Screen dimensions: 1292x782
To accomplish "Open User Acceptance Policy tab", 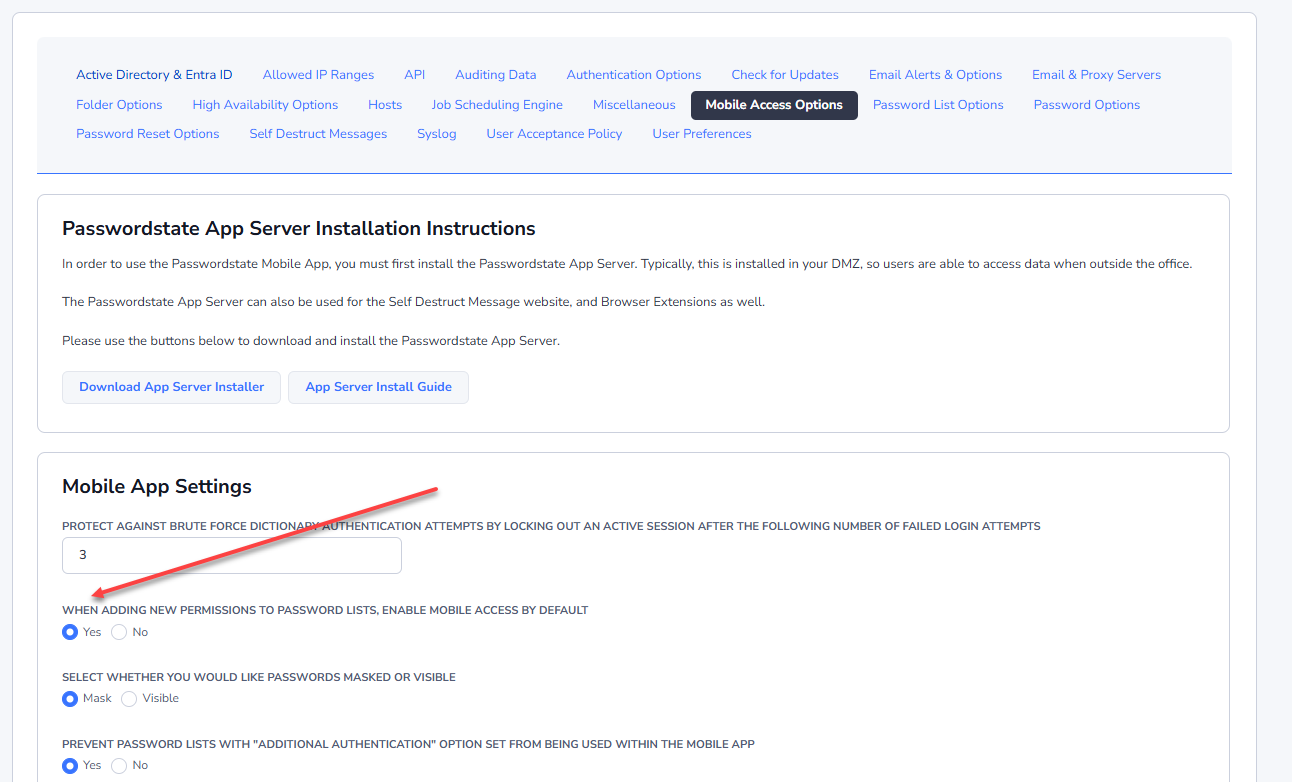I will click(x=554, y=134).
